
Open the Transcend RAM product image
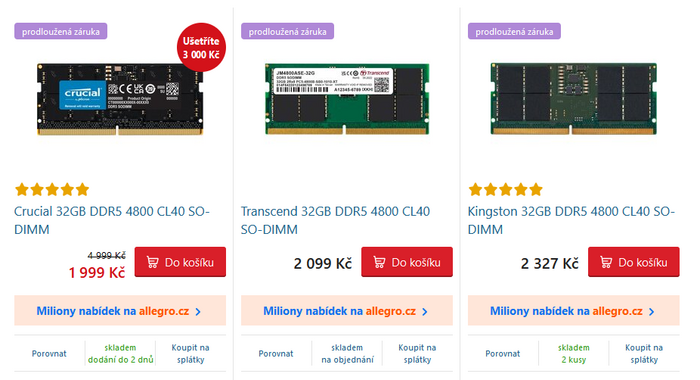(x=347, y=99)
